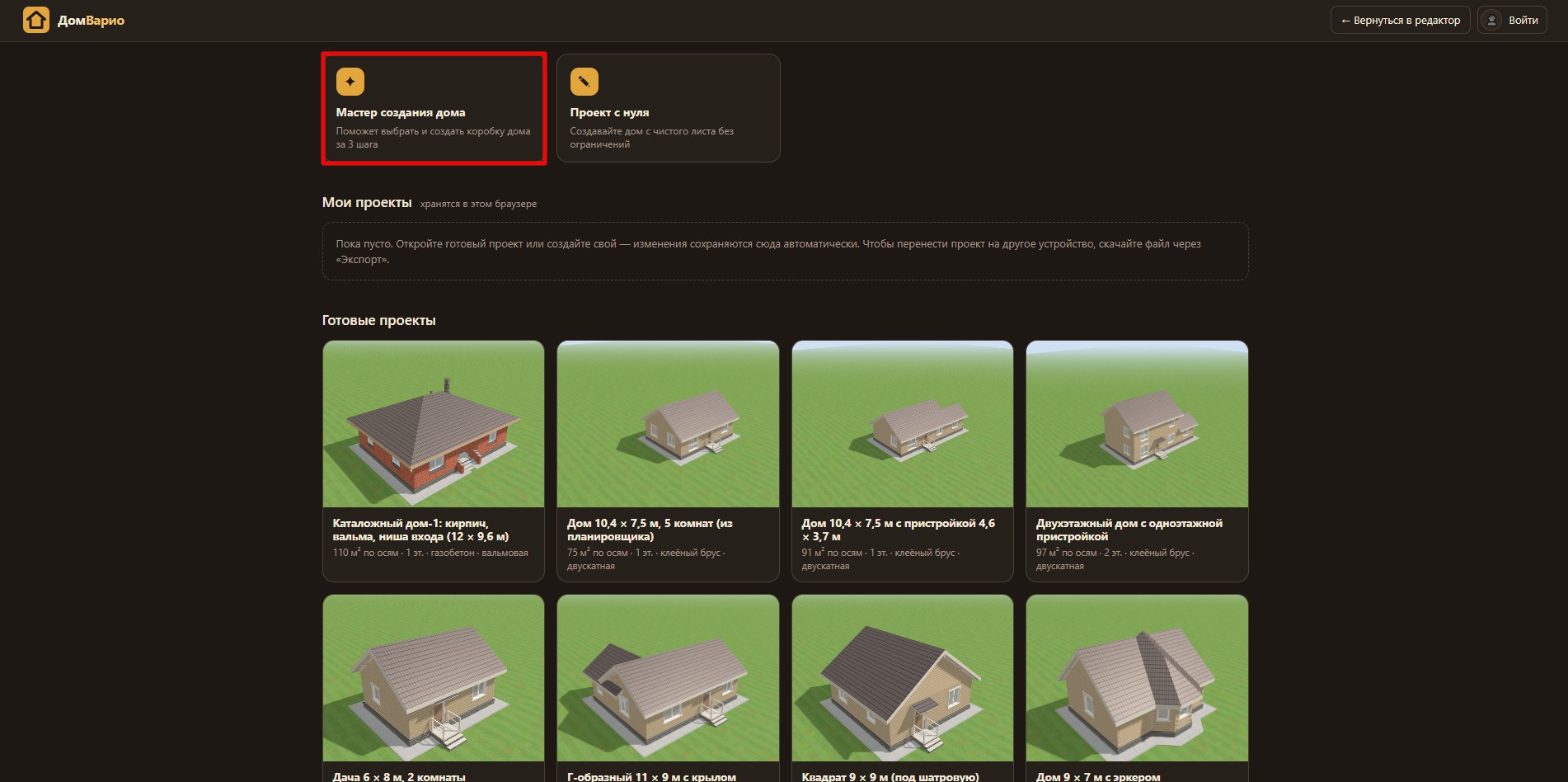Click the Готовые проекты heading
Viewport: 1568px width, 782px height.
tap(378, 320)
